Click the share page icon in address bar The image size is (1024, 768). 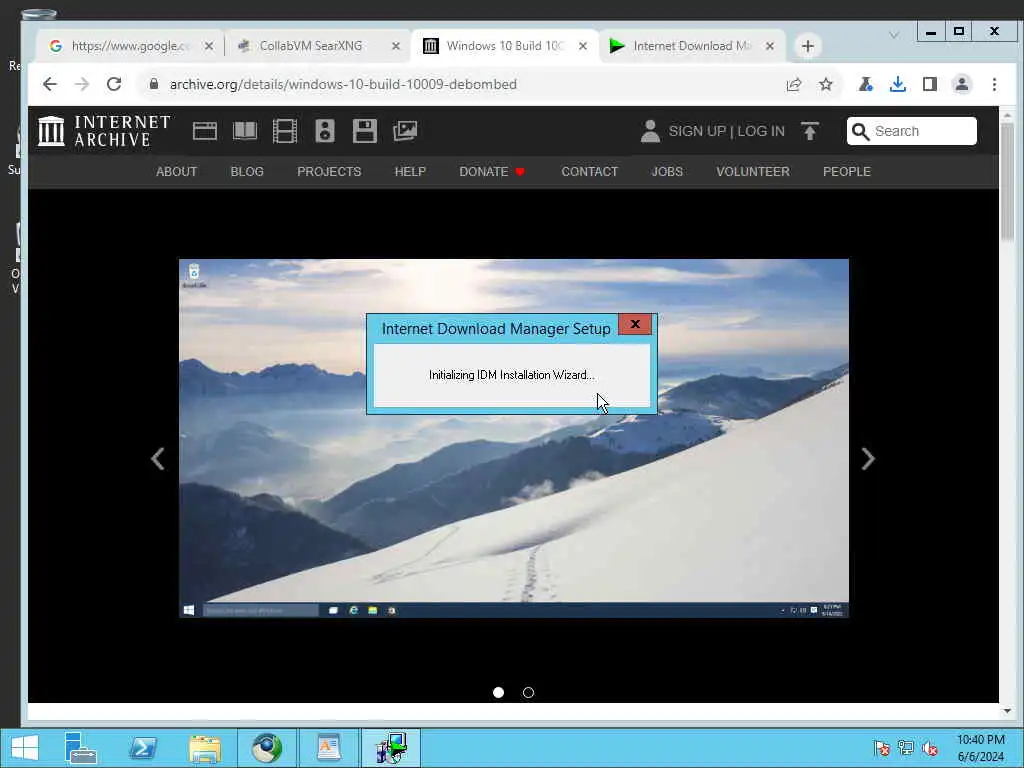pyautogui.click(x=794, y=84)
